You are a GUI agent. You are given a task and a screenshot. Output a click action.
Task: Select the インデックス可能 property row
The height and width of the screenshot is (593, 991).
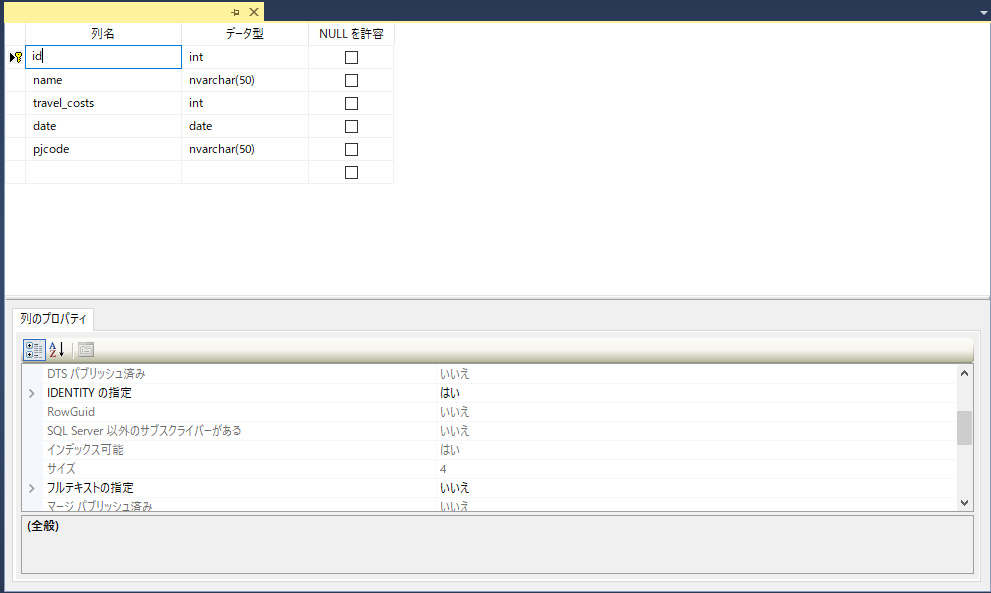489,450
